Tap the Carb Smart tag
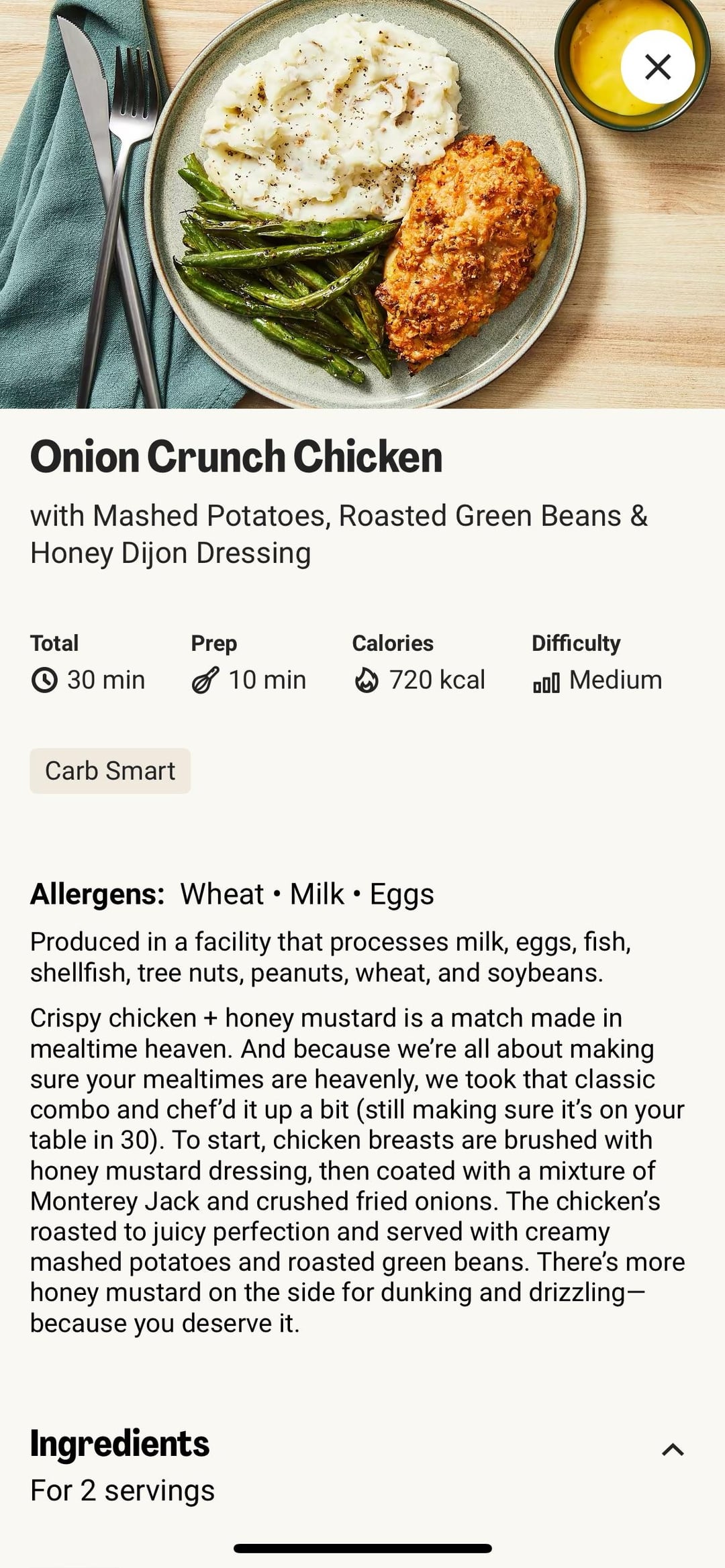The image size is (725, 1568). click(x=110, y=771)
